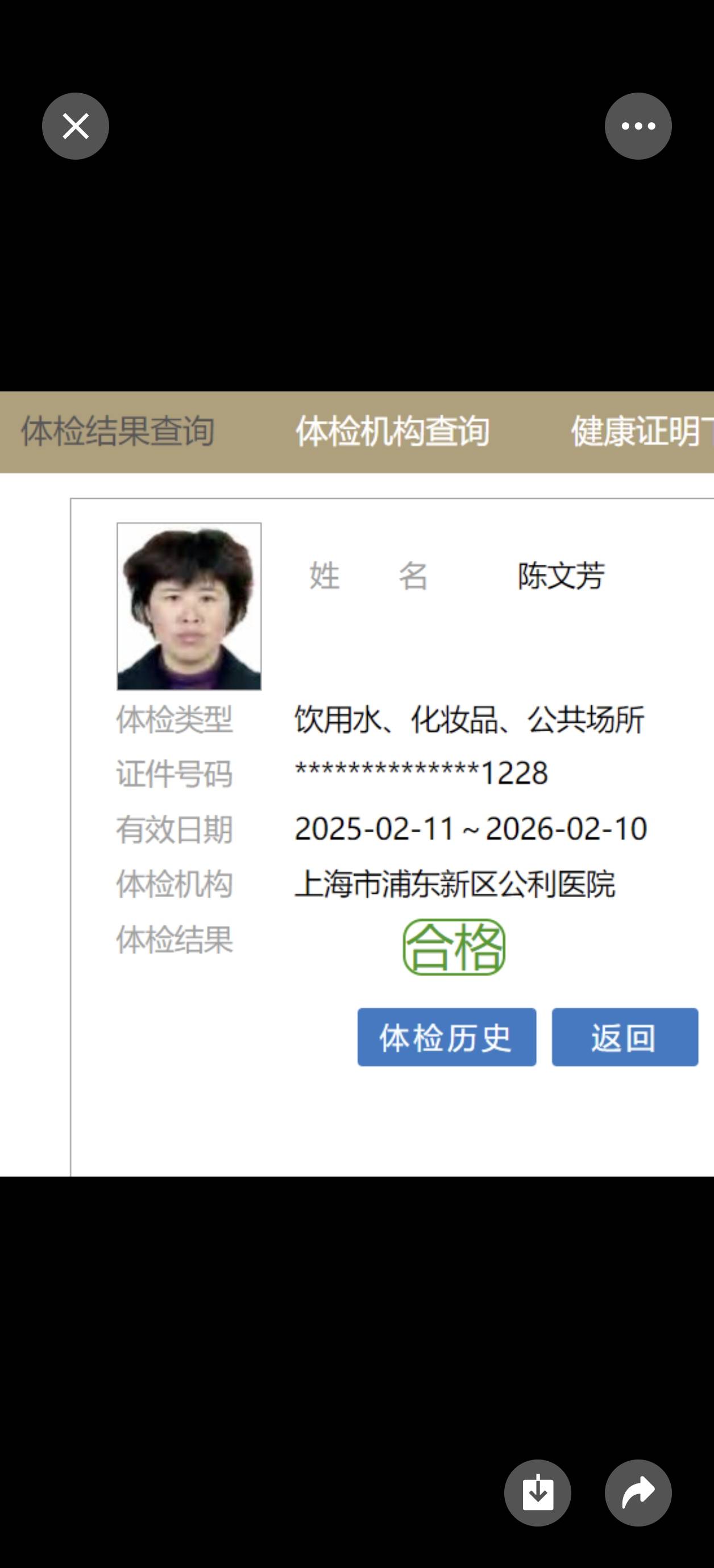714x1568 pixels.
Task: Click the validity date range 2025-02-11~2026-02-10
Action: tap(470, 829)
